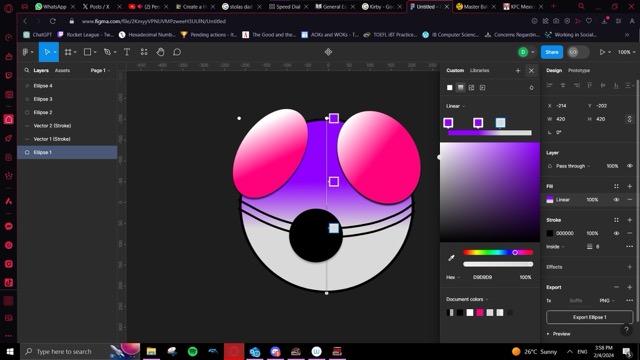Open the ChatGPT bookmark
Screen dimensions: 640x360
tap(37, 35)
